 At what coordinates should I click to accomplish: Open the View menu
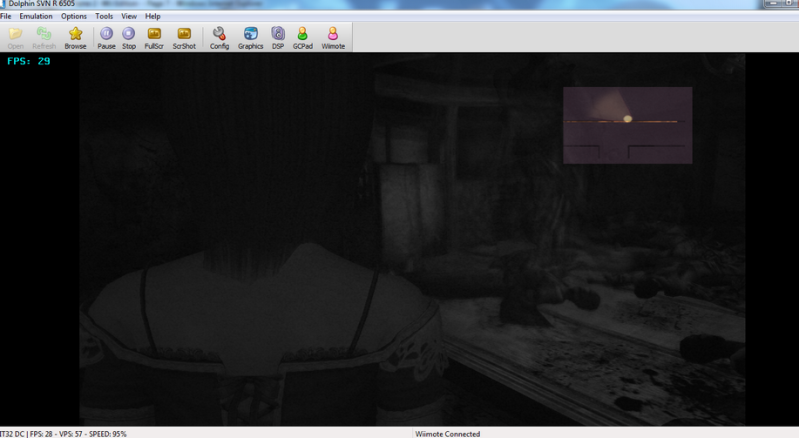click(x=129, y=17)
